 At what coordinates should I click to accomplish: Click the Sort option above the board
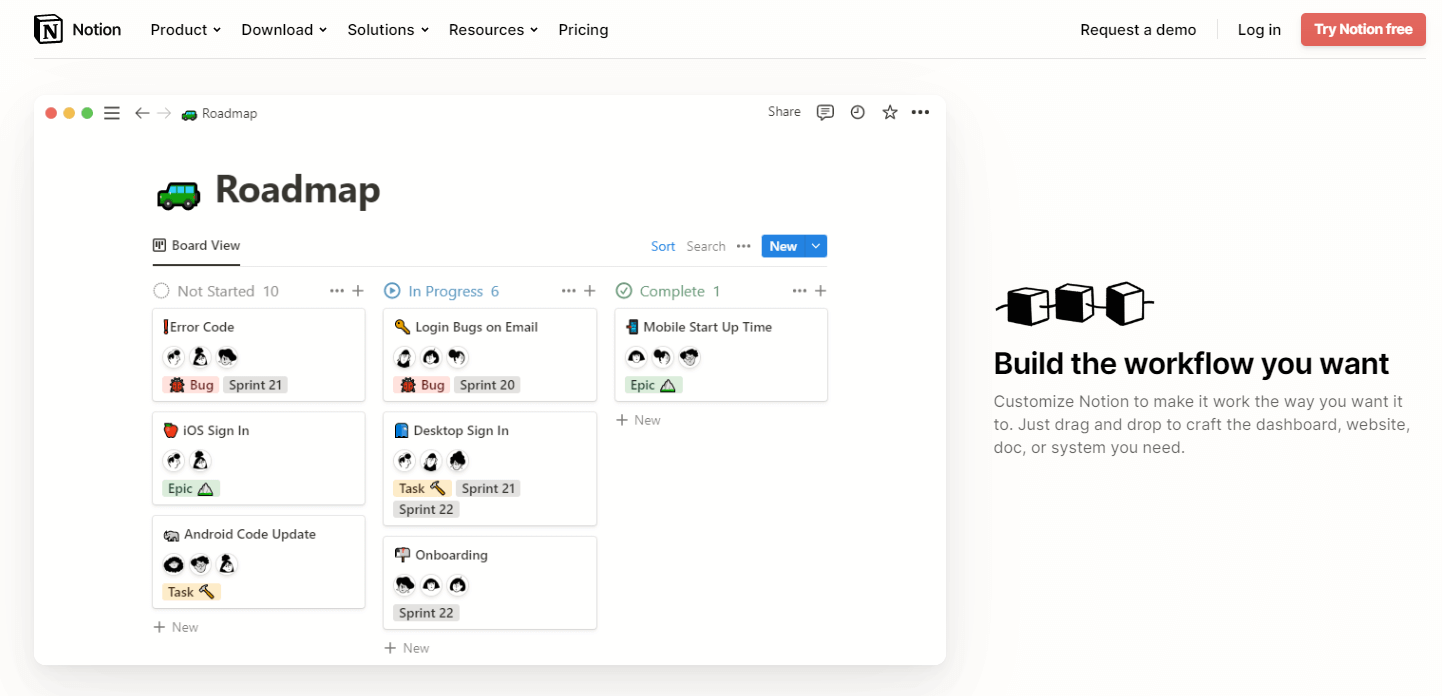(x=662, y=246)
